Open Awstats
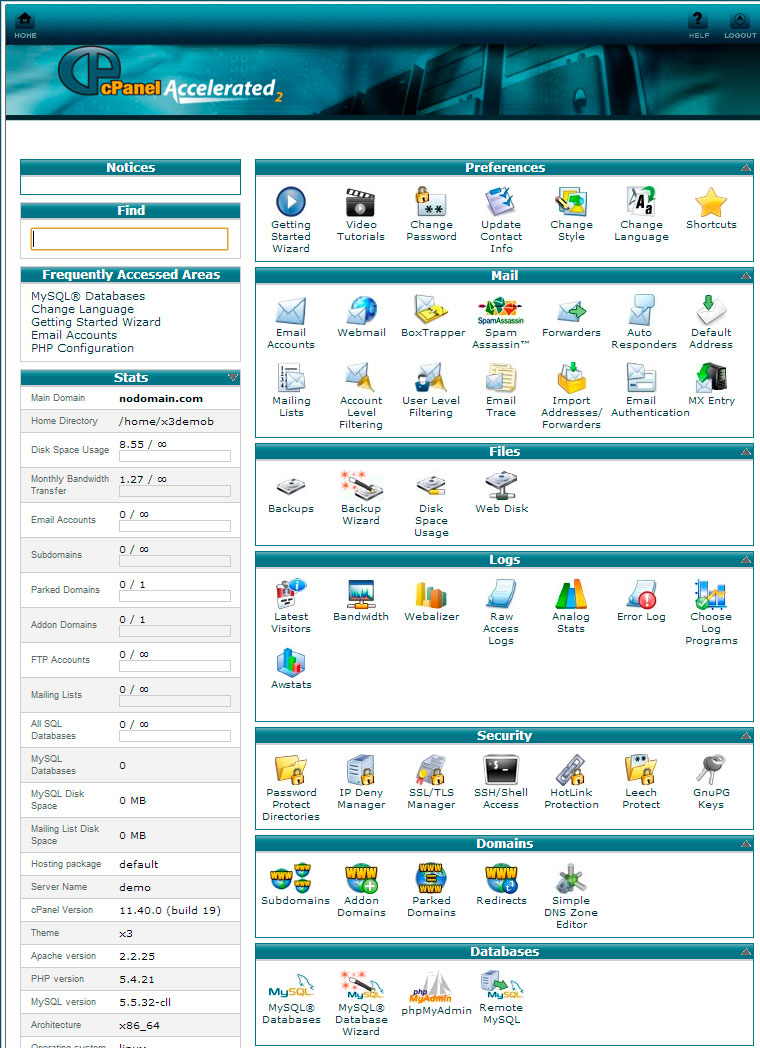The width and height of the screenshot is (760, 1048). tap(291, 662)
